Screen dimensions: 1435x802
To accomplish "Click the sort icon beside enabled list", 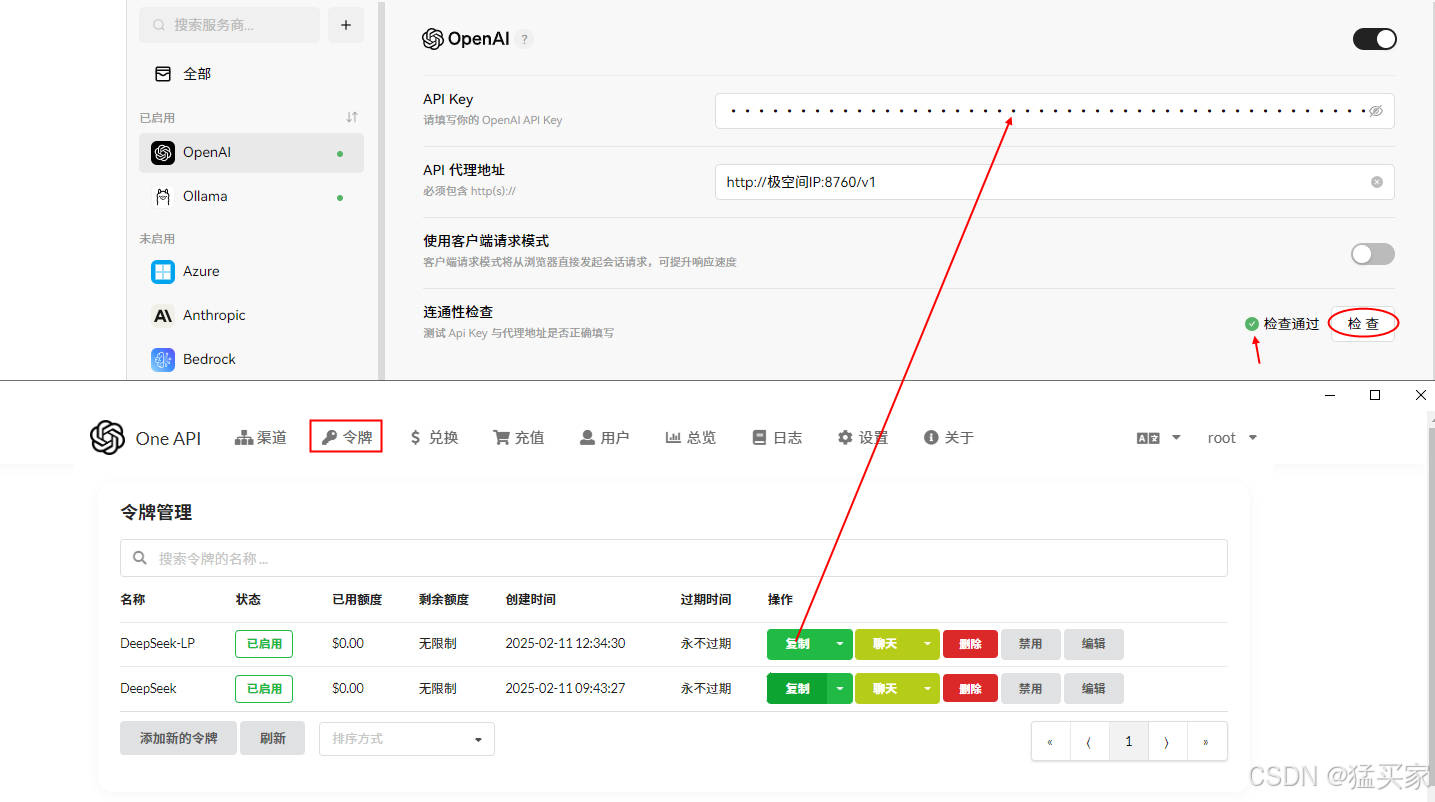I will (352, 117).
